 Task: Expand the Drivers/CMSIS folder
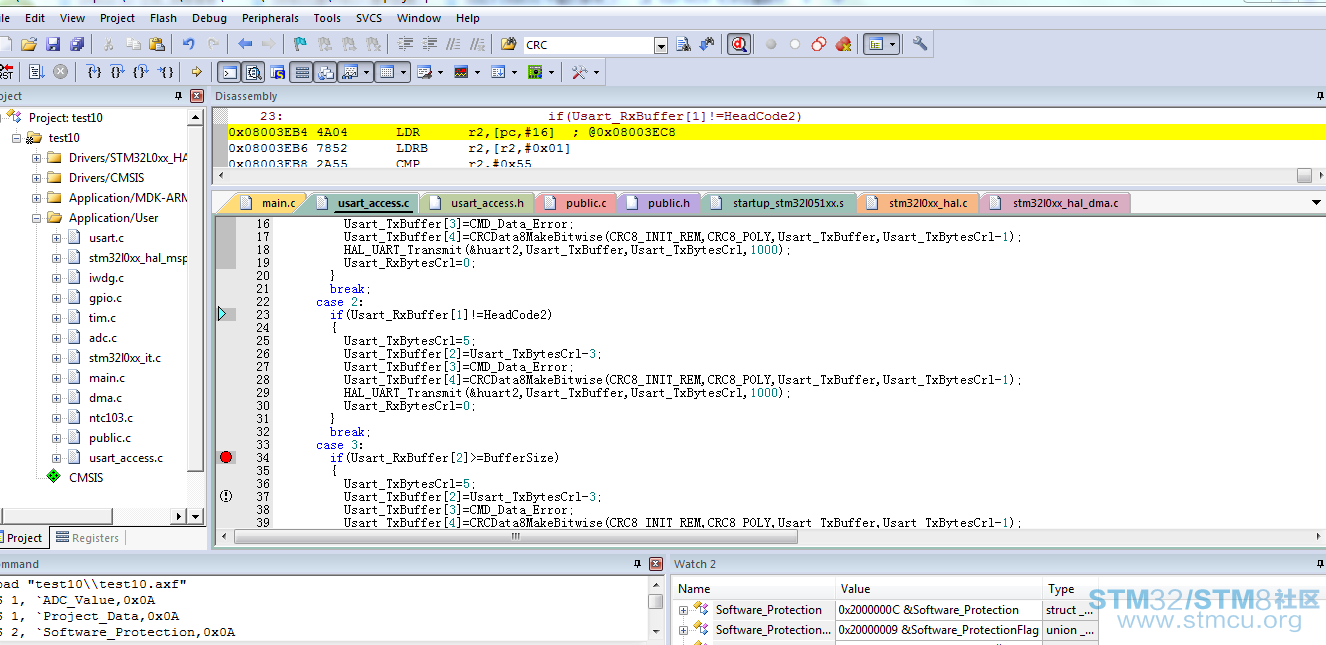[x=37, y=178]
